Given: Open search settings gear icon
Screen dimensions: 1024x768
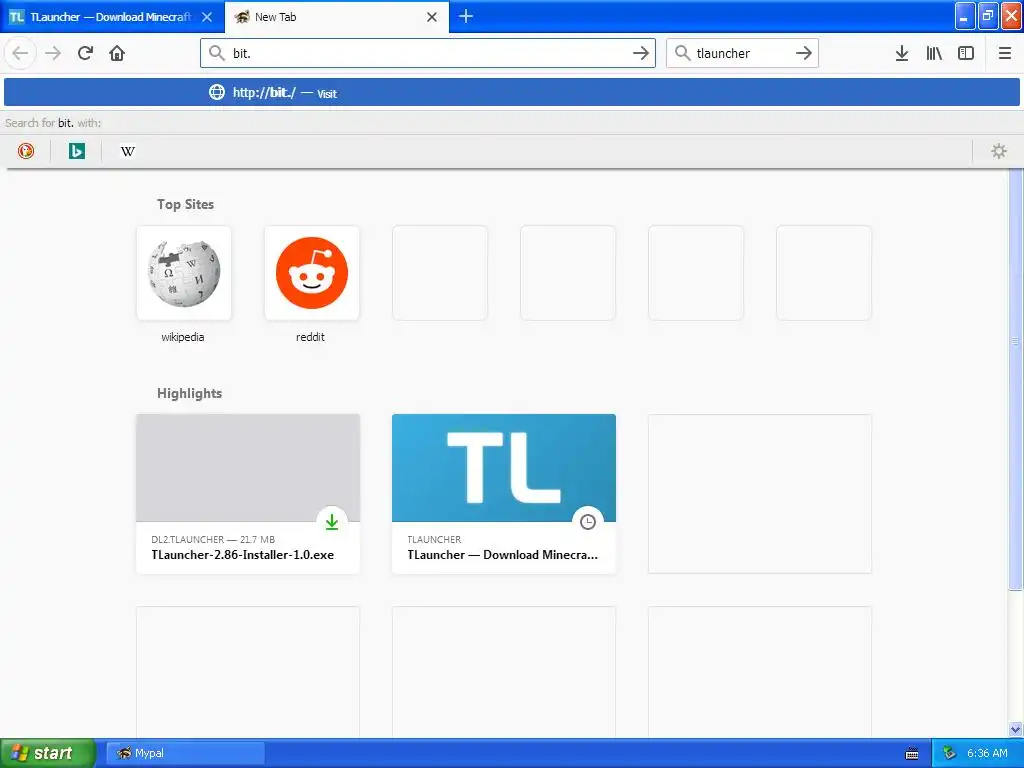Looking at the screenshot, I should 999,152.
